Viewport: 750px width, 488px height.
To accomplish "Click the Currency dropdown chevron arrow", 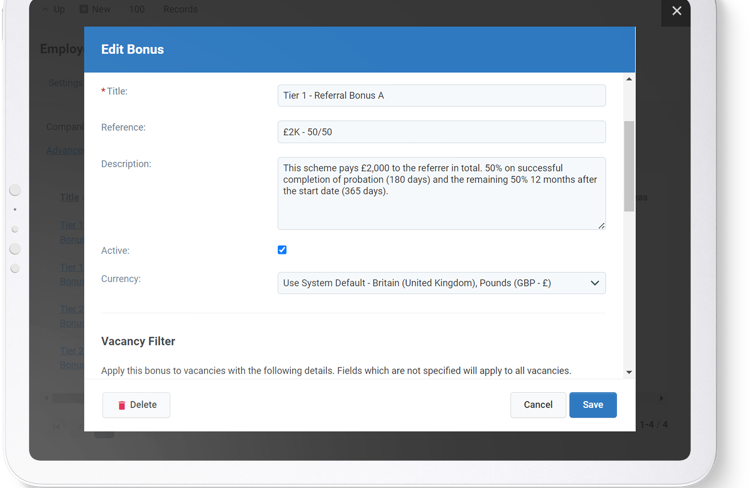I will [x=595, y=283].
